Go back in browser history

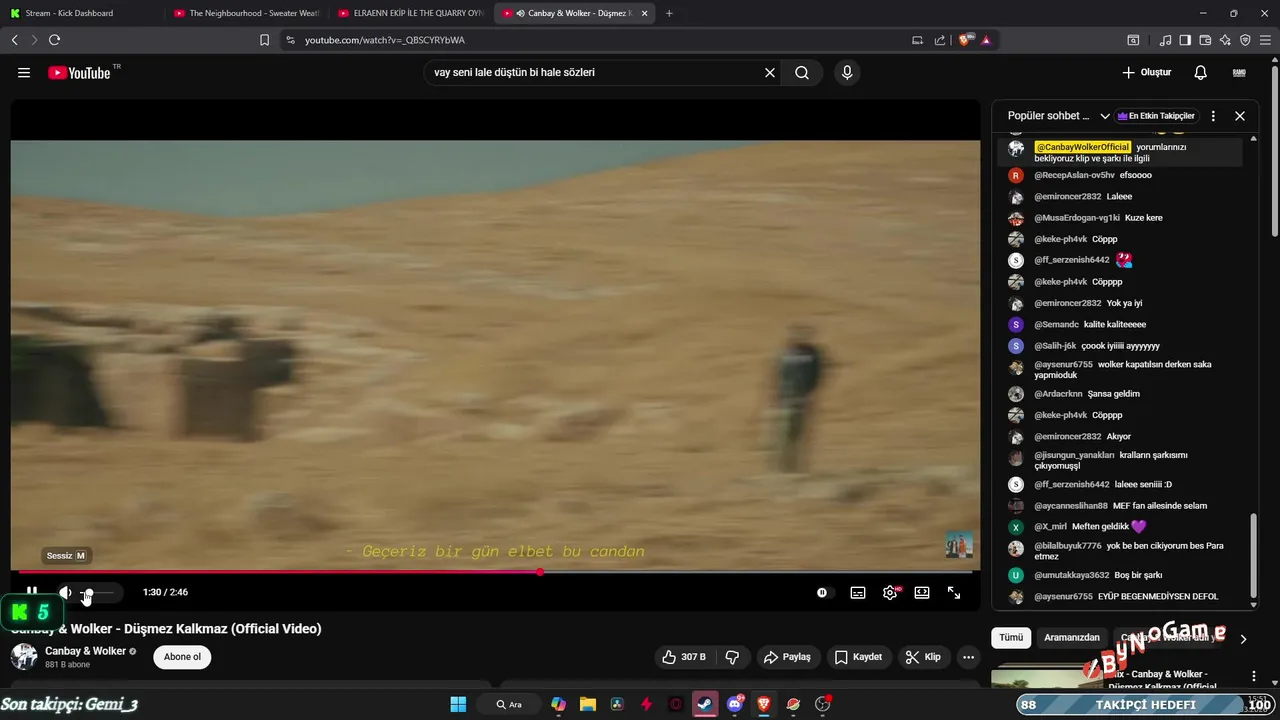point(14,40)
